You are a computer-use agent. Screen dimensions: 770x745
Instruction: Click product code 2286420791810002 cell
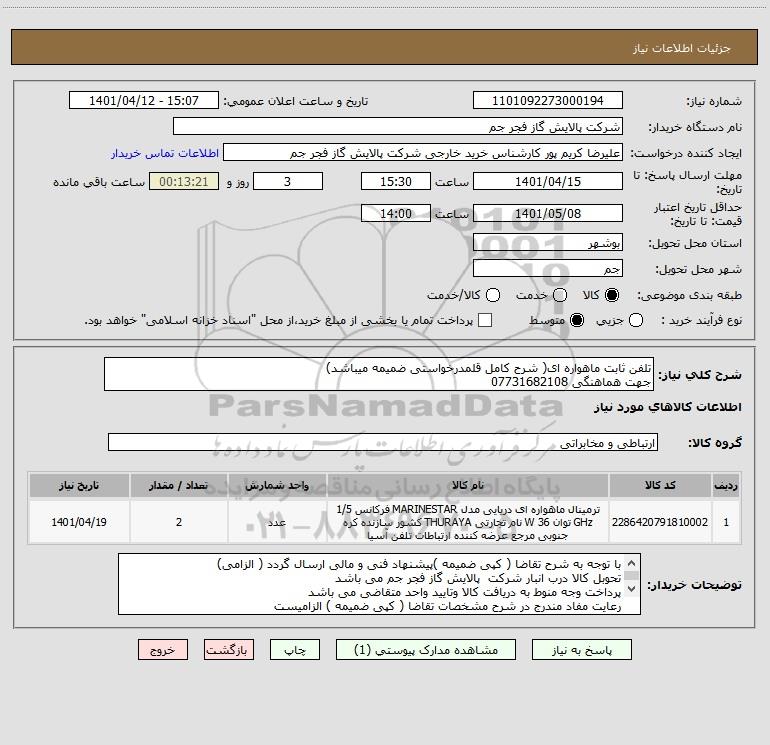point(660,522)
